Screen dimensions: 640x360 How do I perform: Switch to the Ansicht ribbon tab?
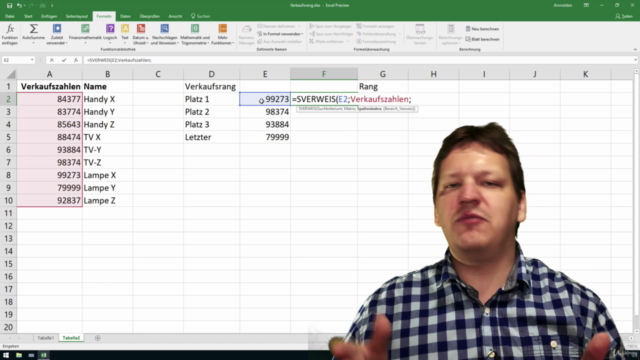pyautogui.click(x=175, y=16)
